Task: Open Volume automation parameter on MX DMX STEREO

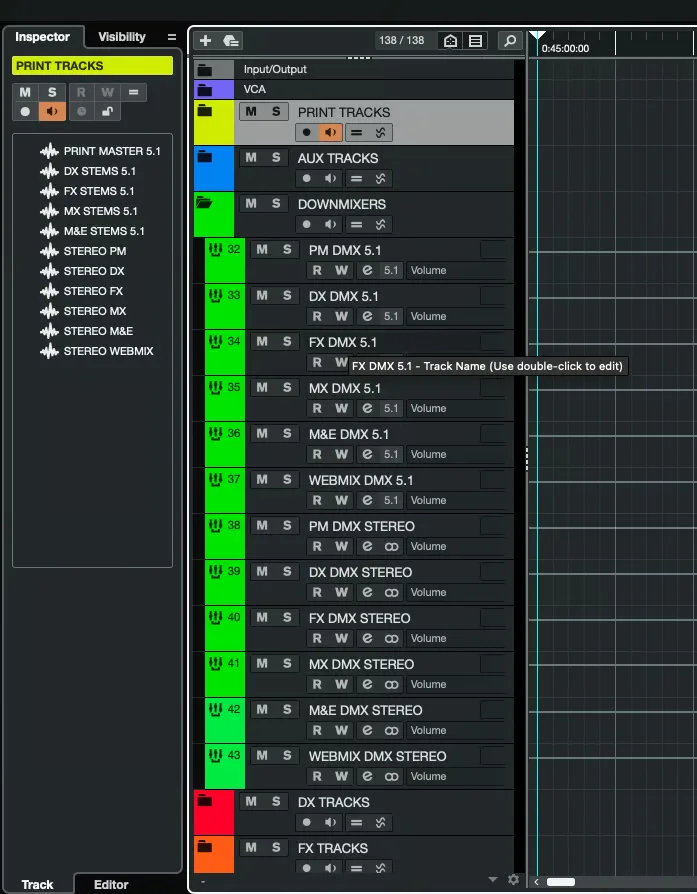Action: (455, 684)
